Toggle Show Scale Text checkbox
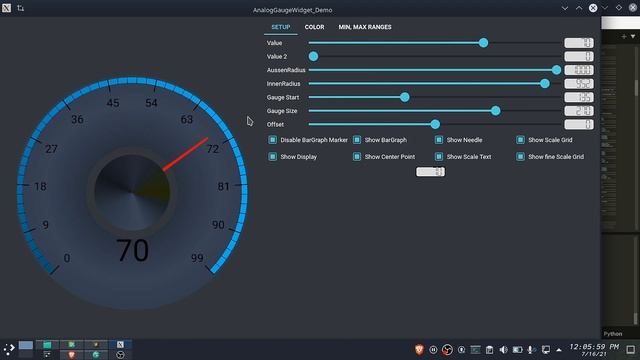 tap(439, 157)
